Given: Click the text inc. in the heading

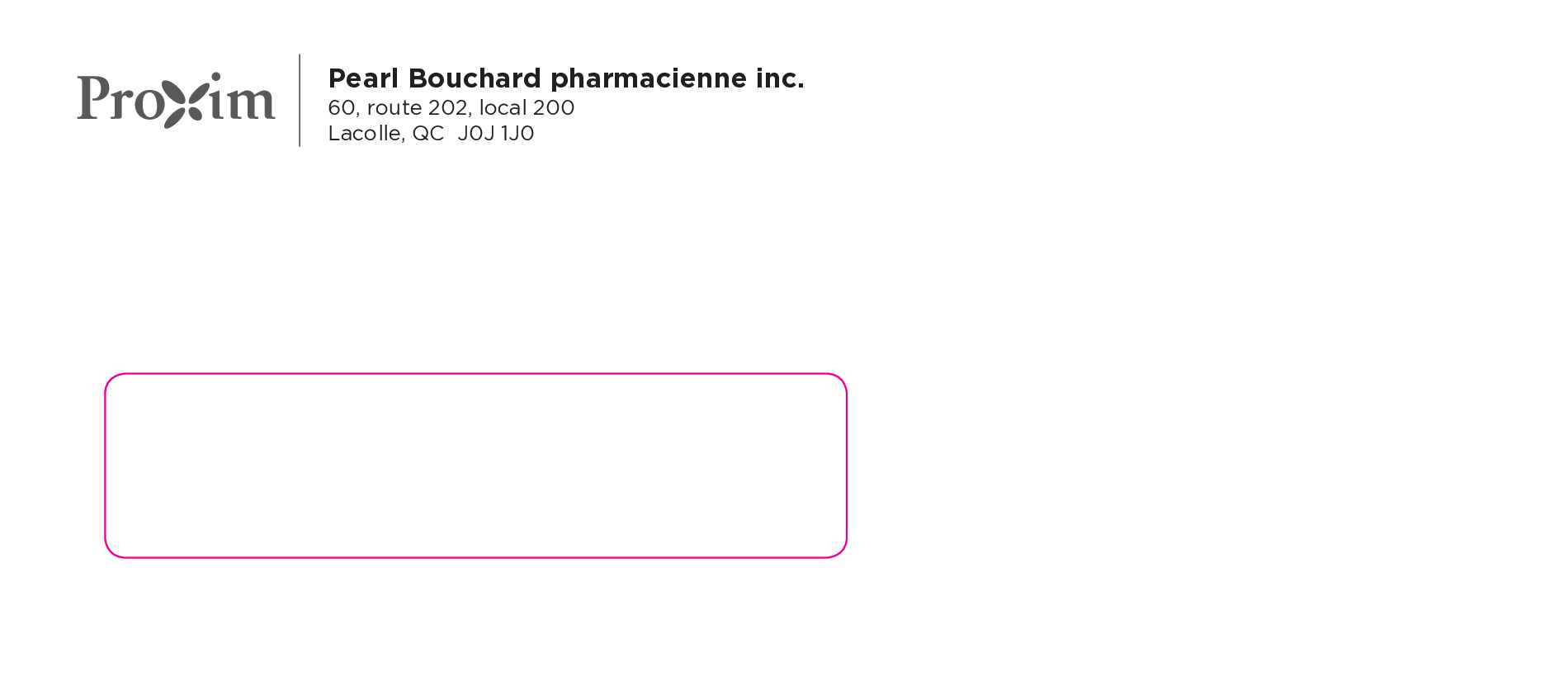Looking at the screenshot, I should click(x=779, y=78).
